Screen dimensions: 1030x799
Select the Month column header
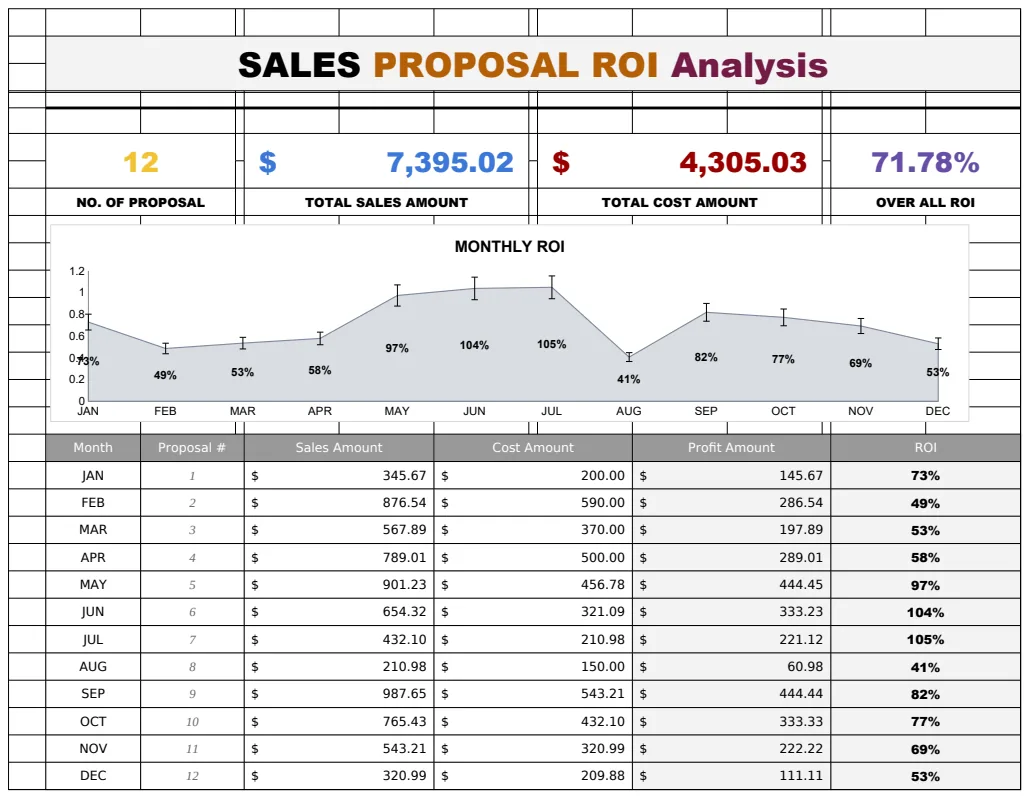93,447
